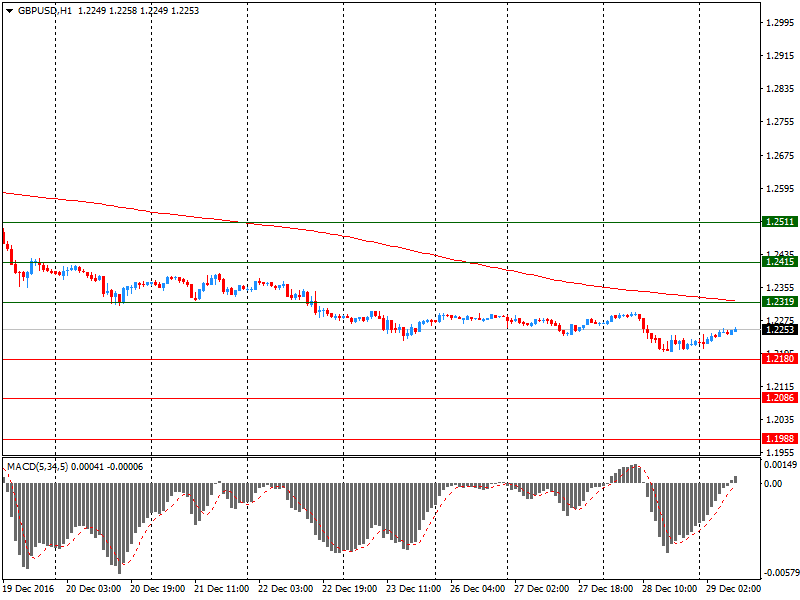Viewport: 800px width, 600px height.
Task: Click the 1.2835 price scale value
Action: [x=780, y=89]
